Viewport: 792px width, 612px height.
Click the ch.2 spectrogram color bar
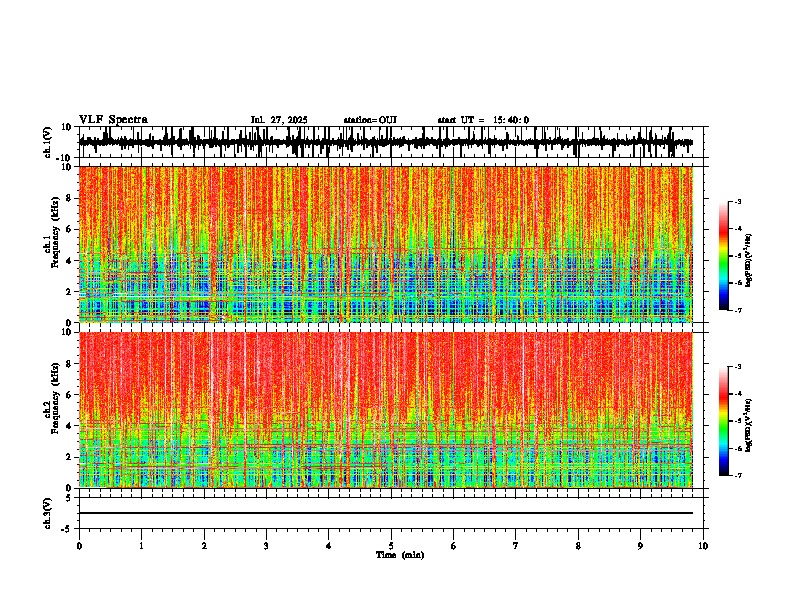[724, 421]
